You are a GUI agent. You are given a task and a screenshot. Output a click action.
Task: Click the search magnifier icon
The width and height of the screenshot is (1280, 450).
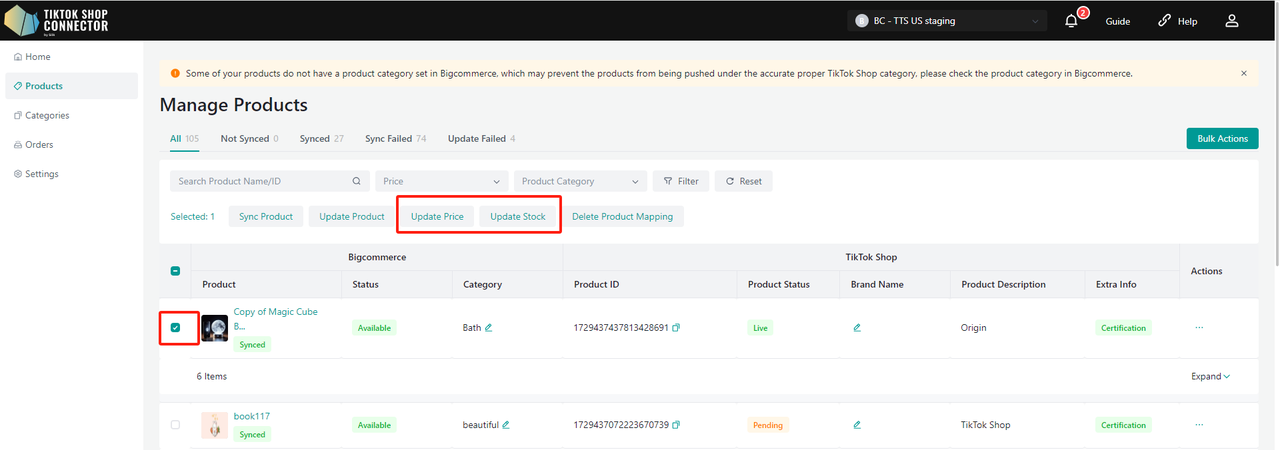[x=357, y=181]
